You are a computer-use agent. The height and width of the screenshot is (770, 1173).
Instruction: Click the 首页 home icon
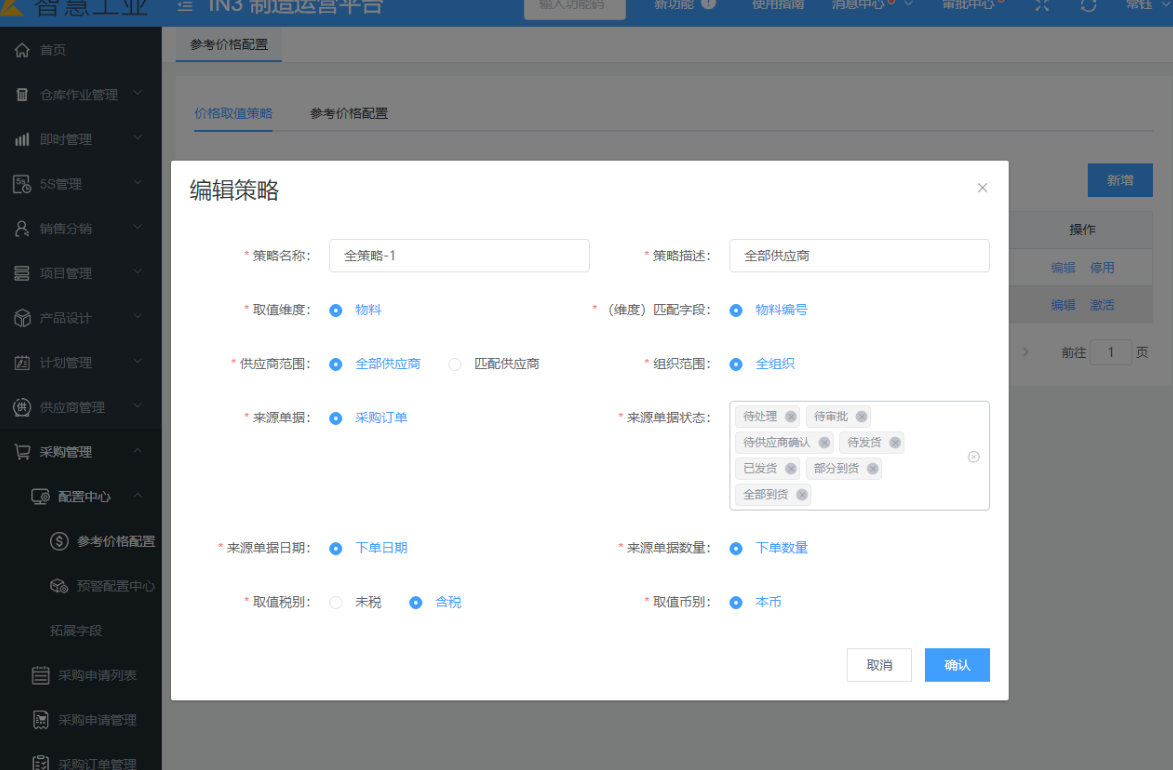[22, 50]
